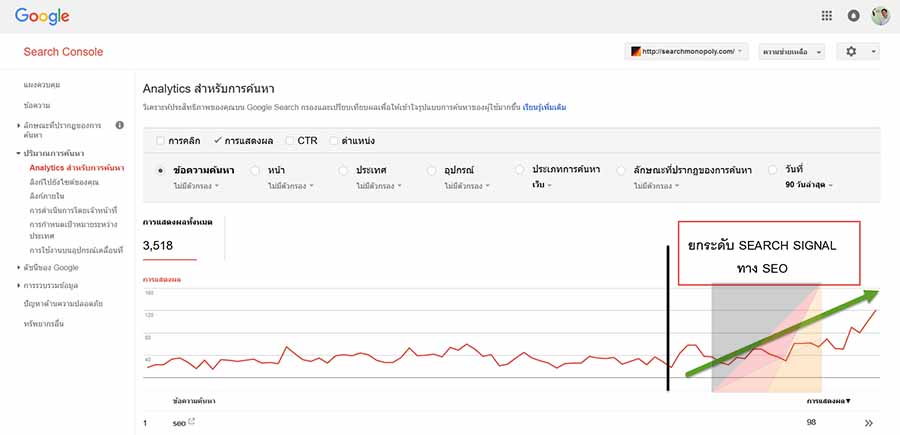
Task: Follow the เรียนรู้เพิ่มเติม (learn more) link
Action: pos(545,107)
